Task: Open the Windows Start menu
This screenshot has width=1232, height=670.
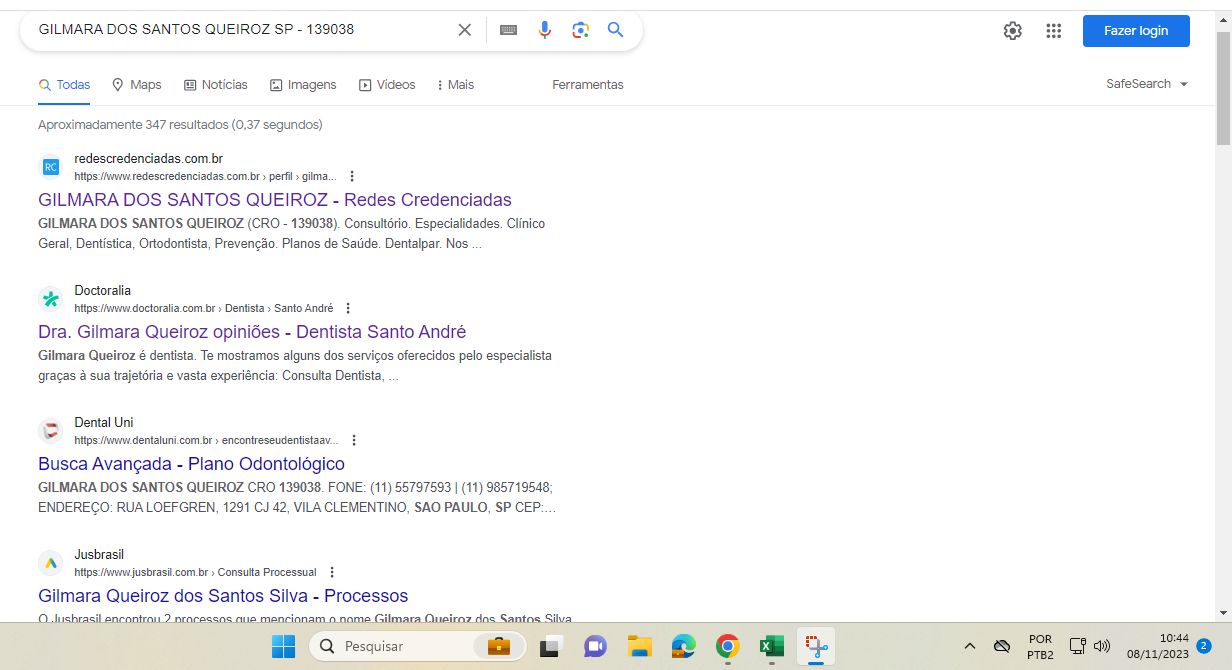Action: [283, 646]
